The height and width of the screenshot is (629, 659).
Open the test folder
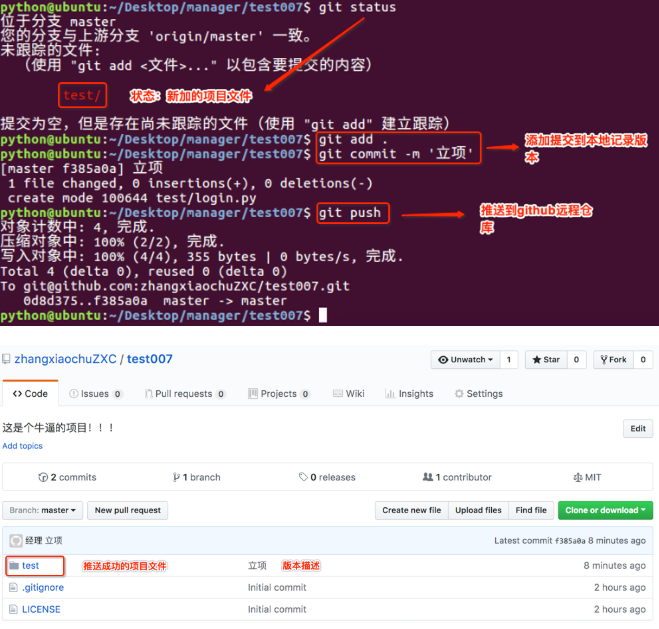31,566
